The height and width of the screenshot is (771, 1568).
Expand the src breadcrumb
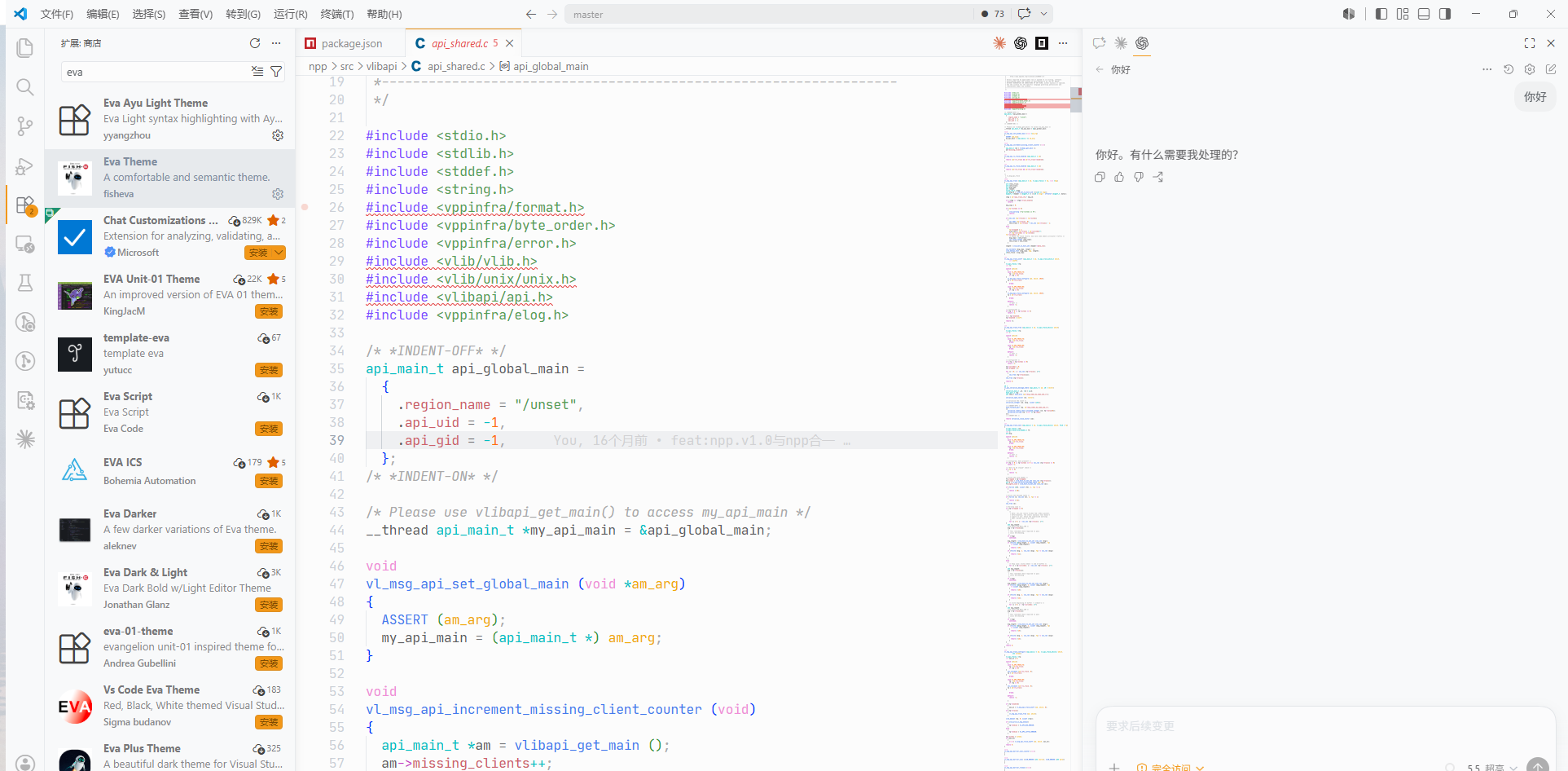click(347, 66)
